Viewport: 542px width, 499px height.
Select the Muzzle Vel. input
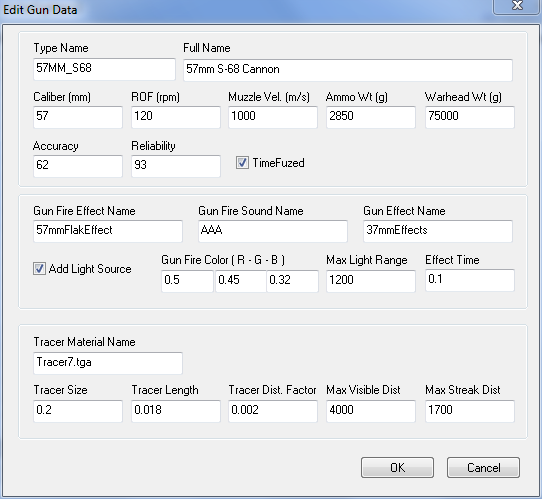coord(273,117)
